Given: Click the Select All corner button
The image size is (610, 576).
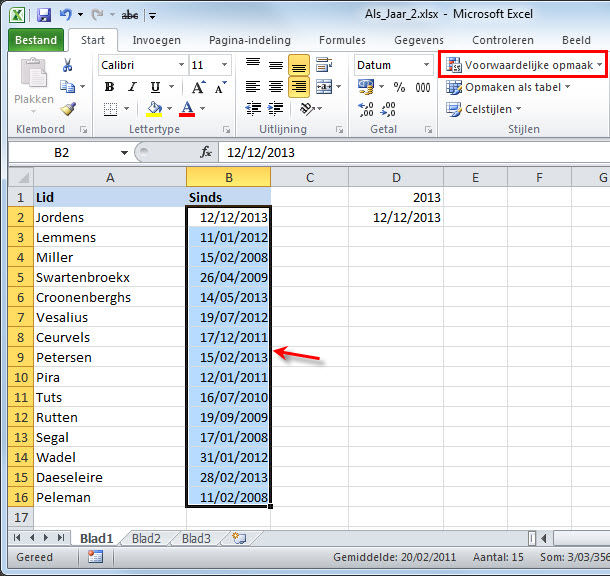Looking at the screenshot, I should pyautogui.click(x=21, y=177).
